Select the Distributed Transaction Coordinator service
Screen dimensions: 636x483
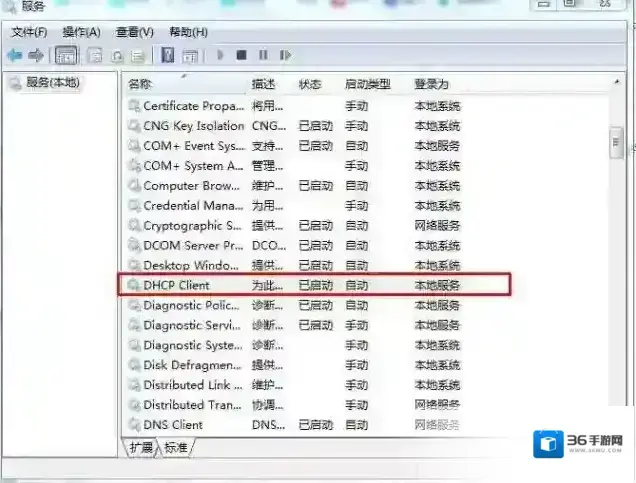pyautogui.click(x=294, y=405)
